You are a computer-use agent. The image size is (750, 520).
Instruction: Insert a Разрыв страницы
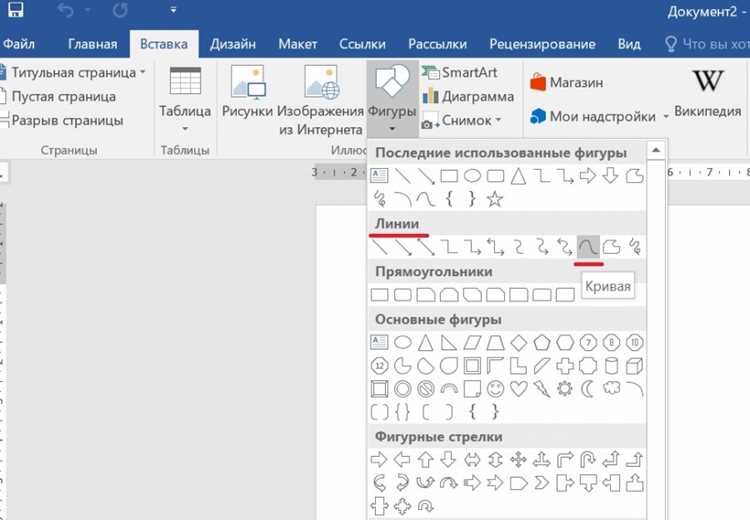coord(62,120)
